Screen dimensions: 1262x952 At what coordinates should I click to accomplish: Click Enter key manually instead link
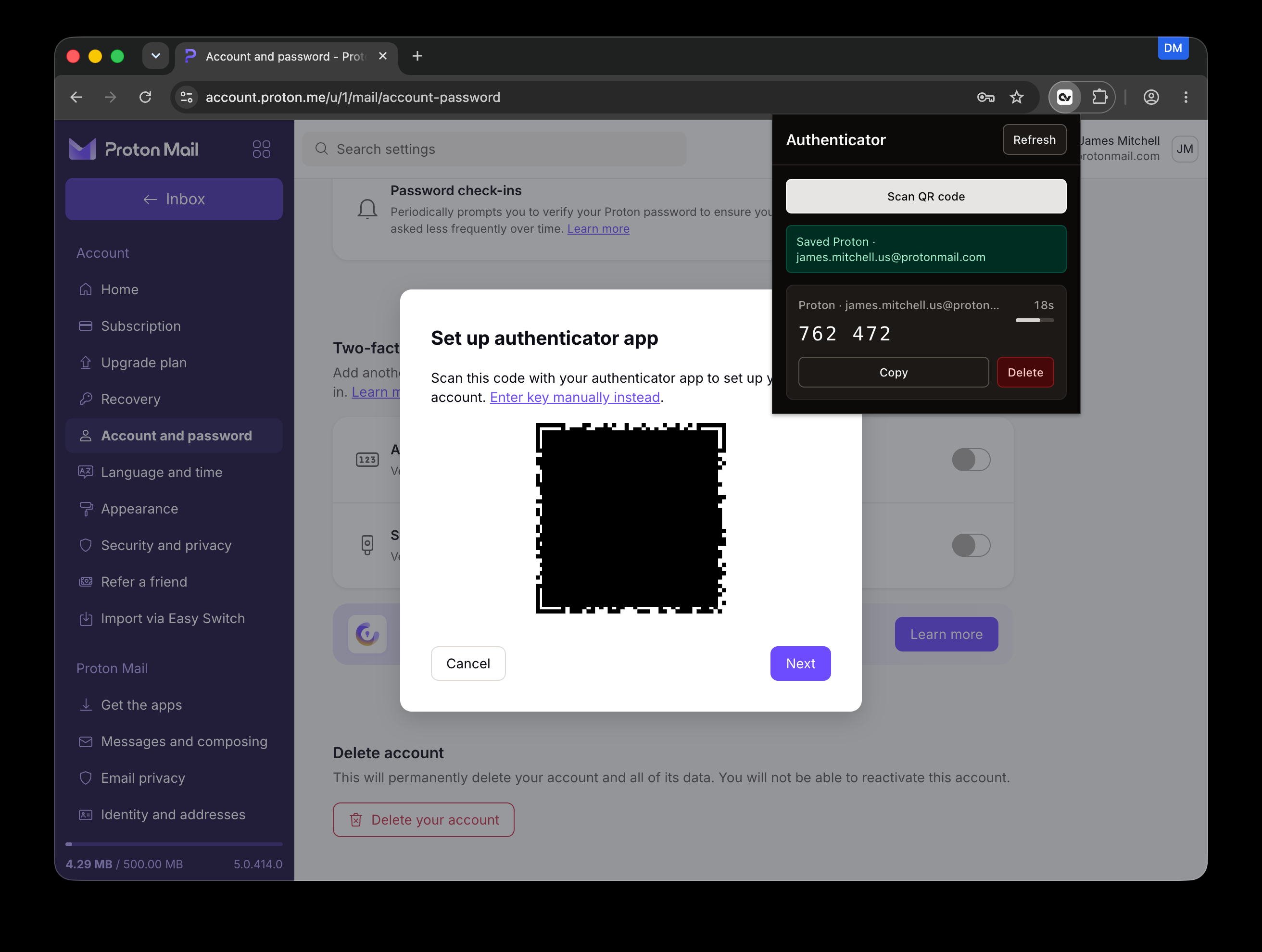tap(575, 398)
